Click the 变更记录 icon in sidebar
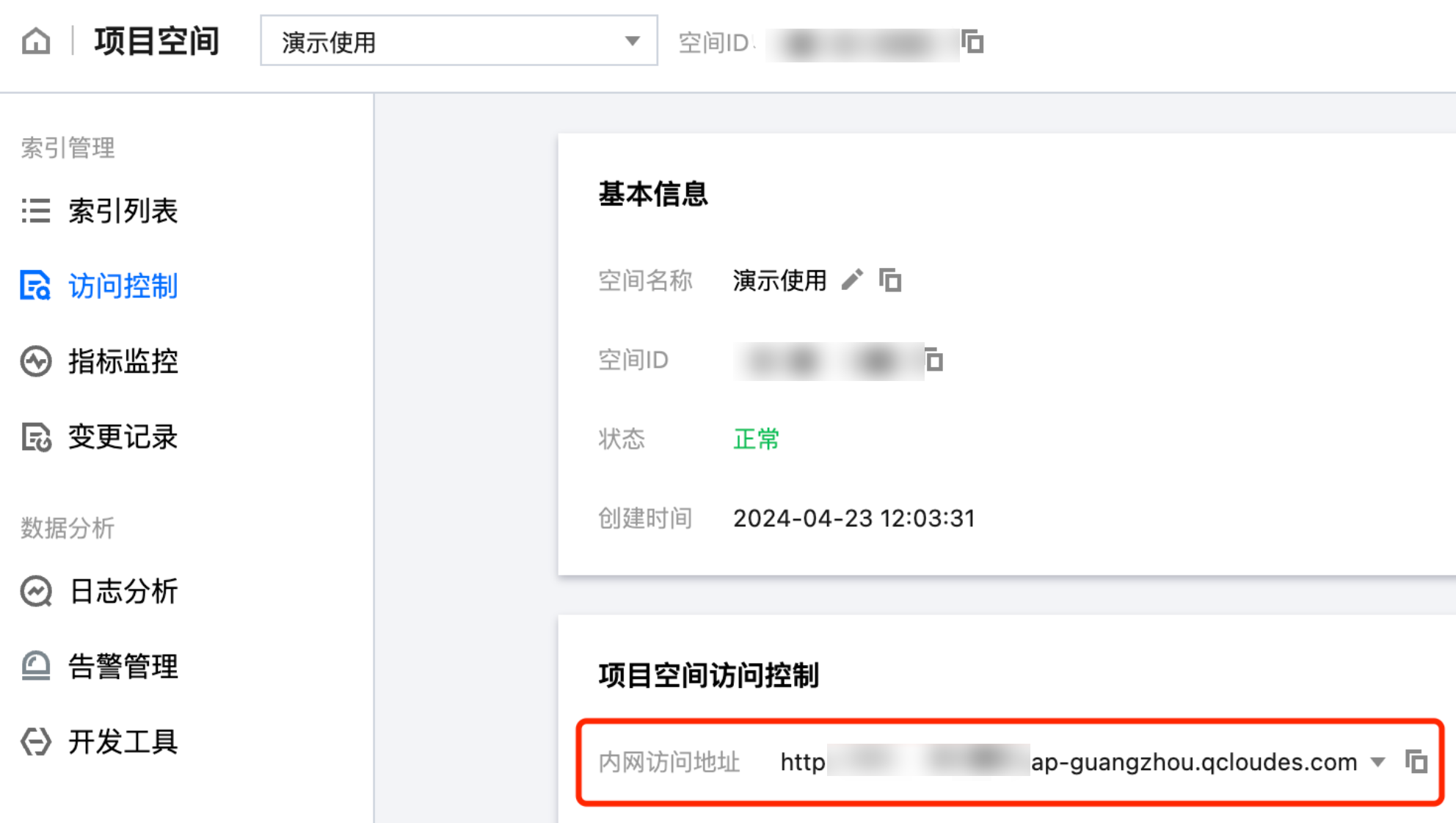The height and width of the screenshot is (823, 1456). [35, 437]
